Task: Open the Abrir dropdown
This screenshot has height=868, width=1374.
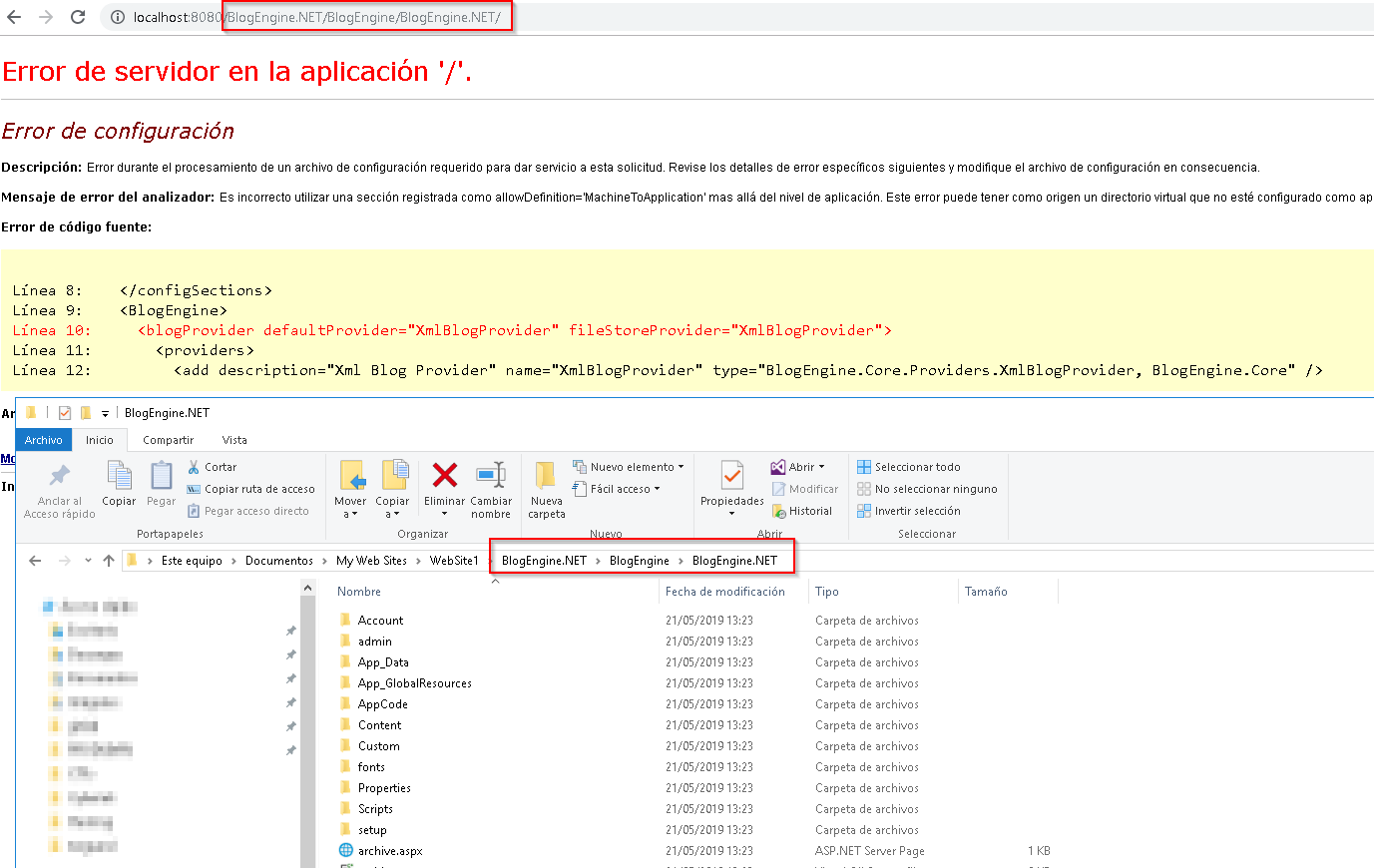Action: pos(798,467)
